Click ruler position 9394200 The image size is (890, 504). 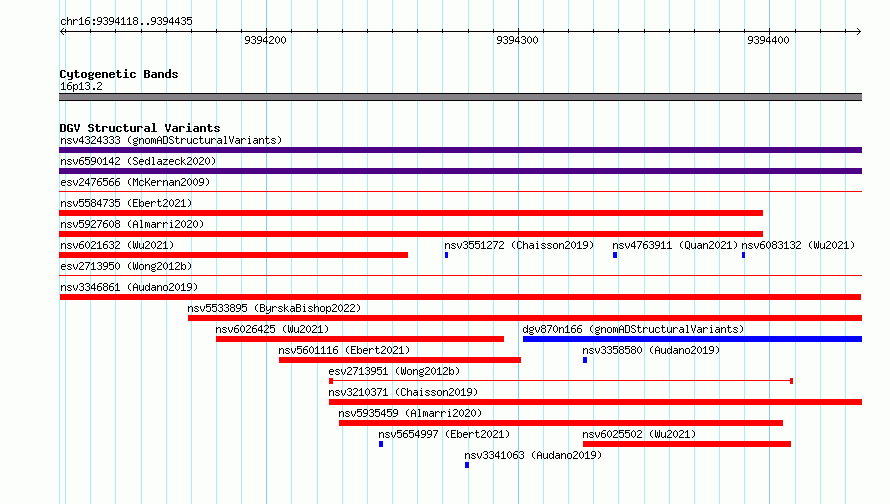coord(265,40)
